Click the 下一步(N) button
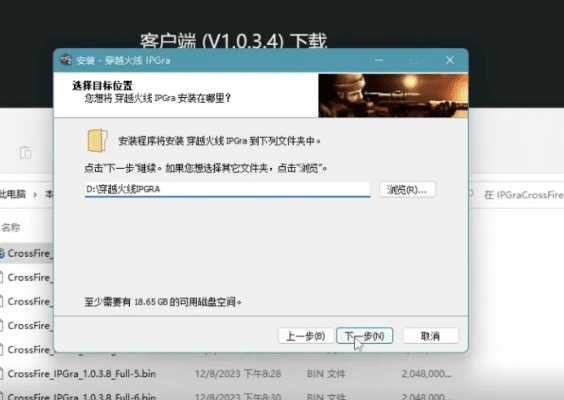564x400 pixels. point(364,336)
